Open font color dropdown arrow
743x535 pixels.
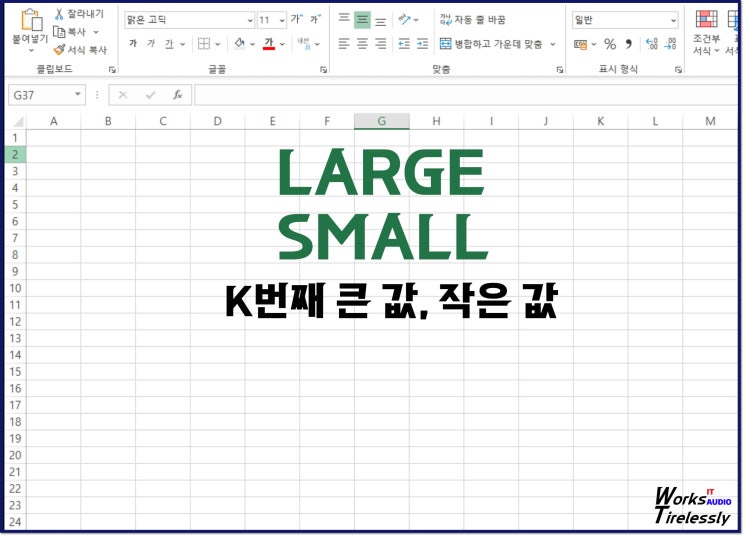click(282, 44)
